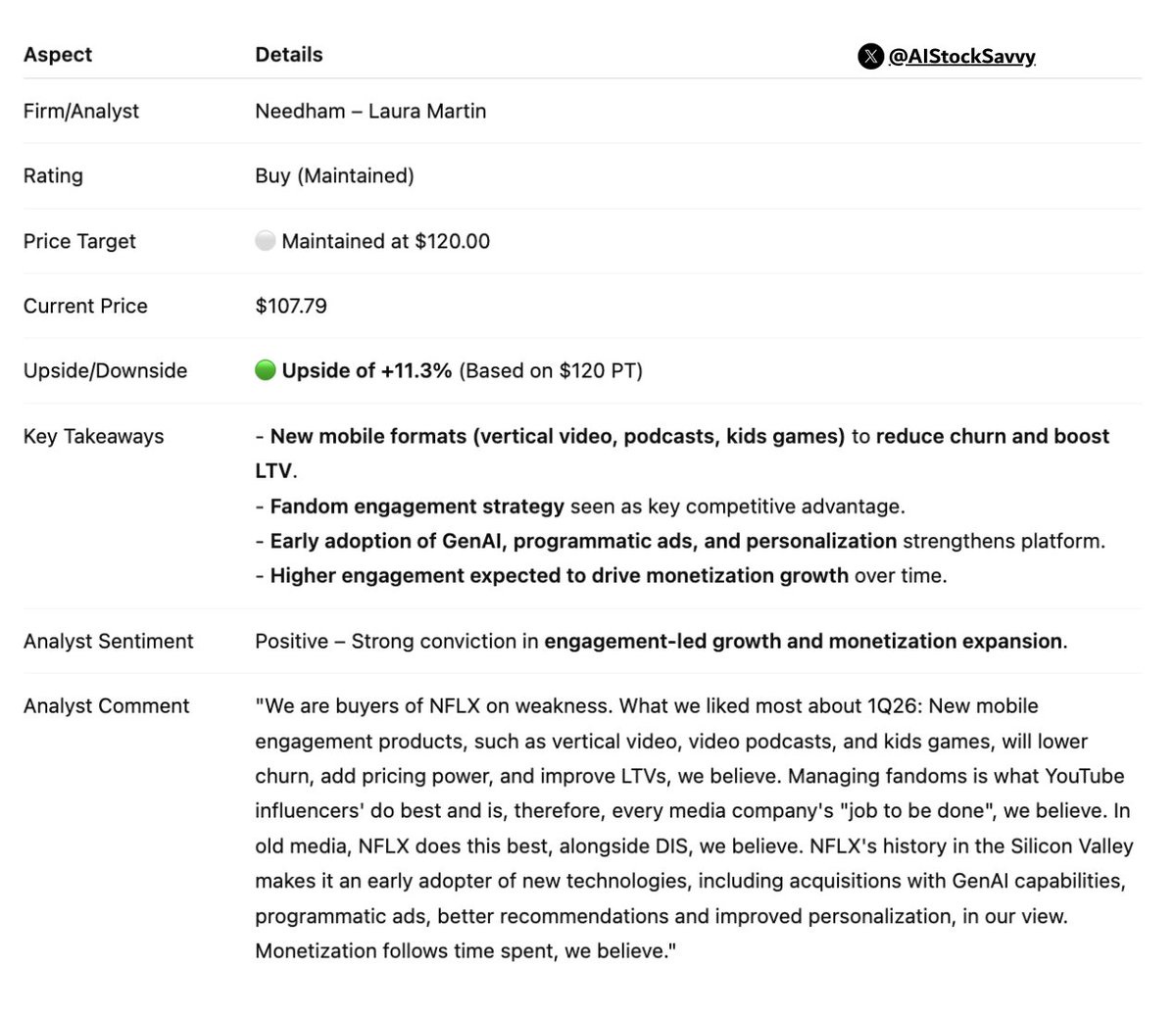Select the Upside/Downside row label

pyautogui.click(x=105, y=370)
